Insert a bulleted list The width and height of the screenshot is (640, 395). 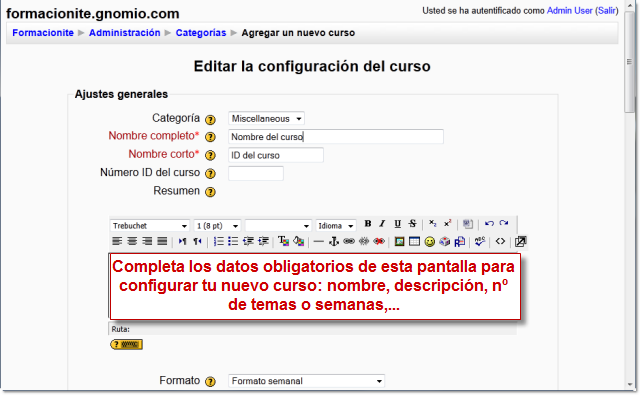(233, 242)
